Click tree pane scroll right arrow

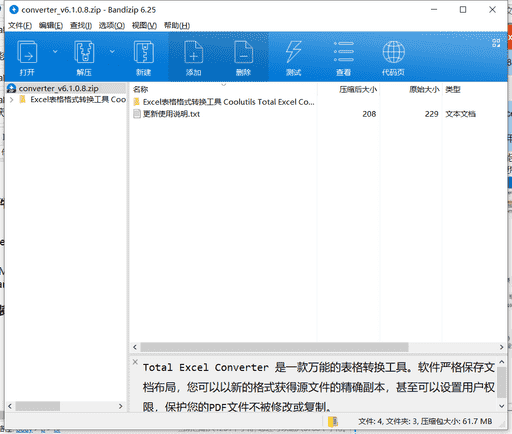(x=121, y=406)
